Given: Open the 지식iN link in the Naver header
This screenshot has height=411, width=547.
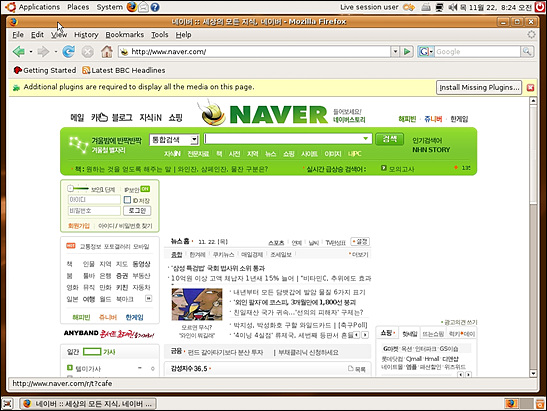Looking at the screenshot, I should coord(150,118).
